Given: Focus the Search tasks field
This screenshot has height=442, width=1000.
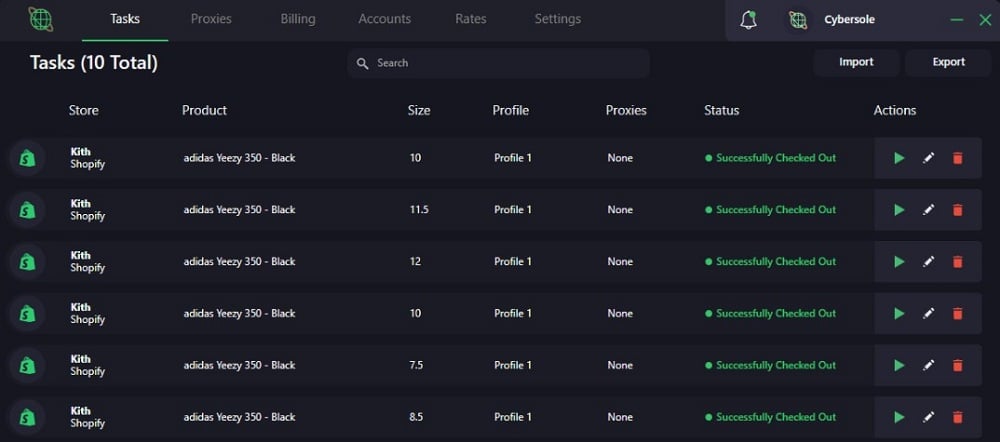Looking at the screenshot, I should pyautogui.click(x=499, y=63).
